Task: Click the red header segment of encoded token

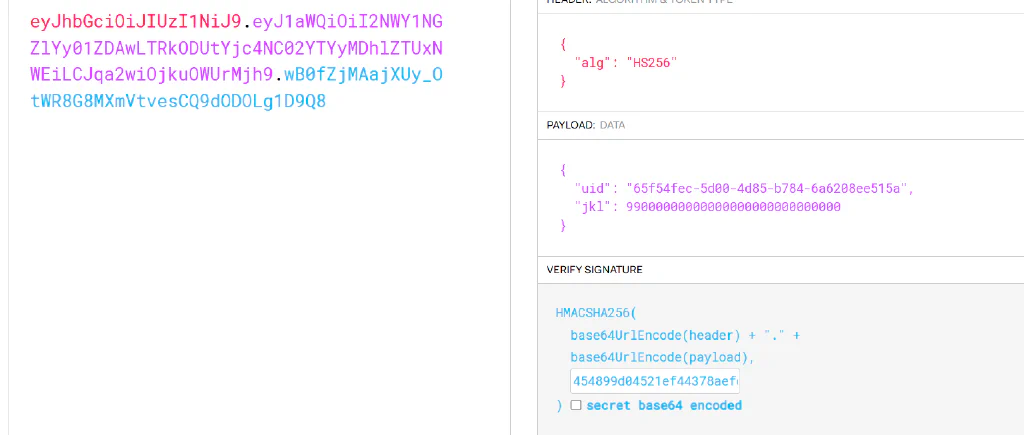Action: [136, 22]
